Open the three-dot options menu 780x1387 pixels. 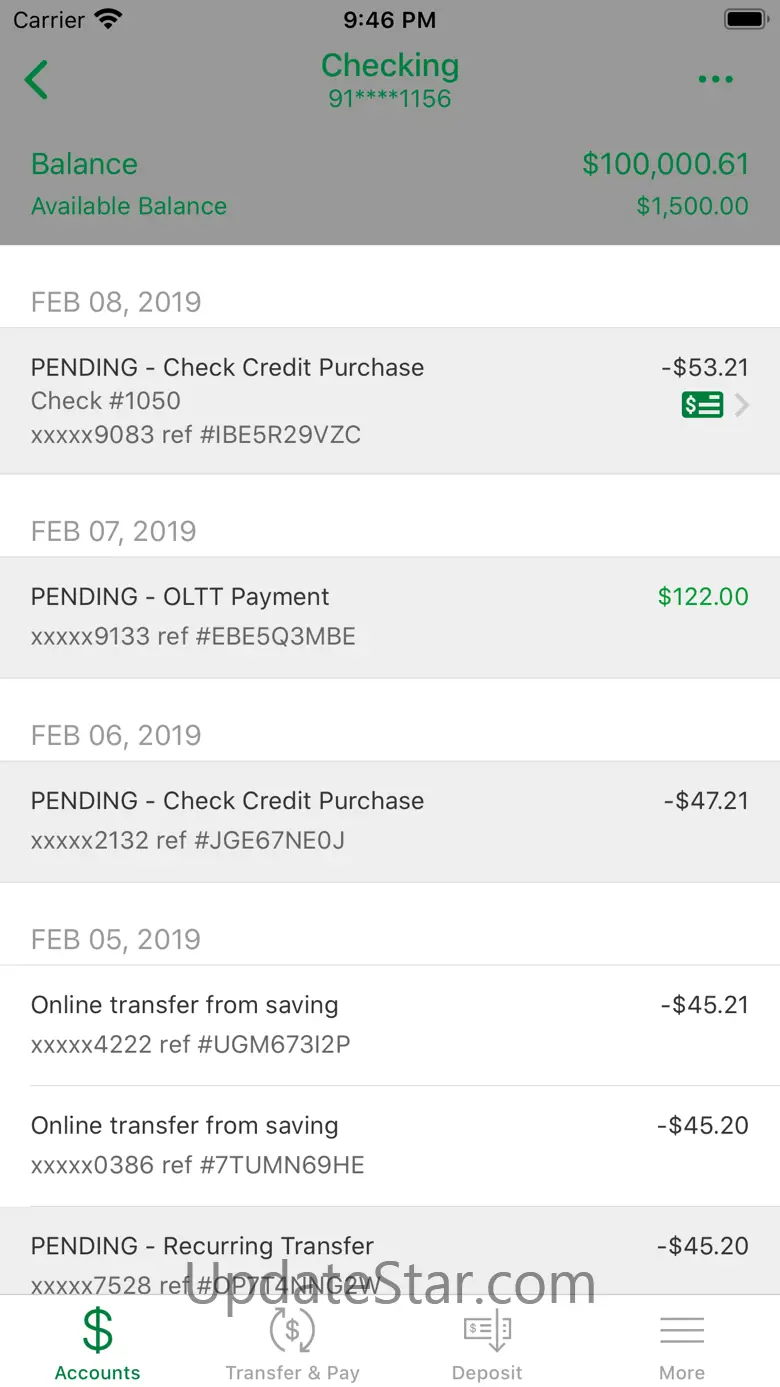(716, 80)
